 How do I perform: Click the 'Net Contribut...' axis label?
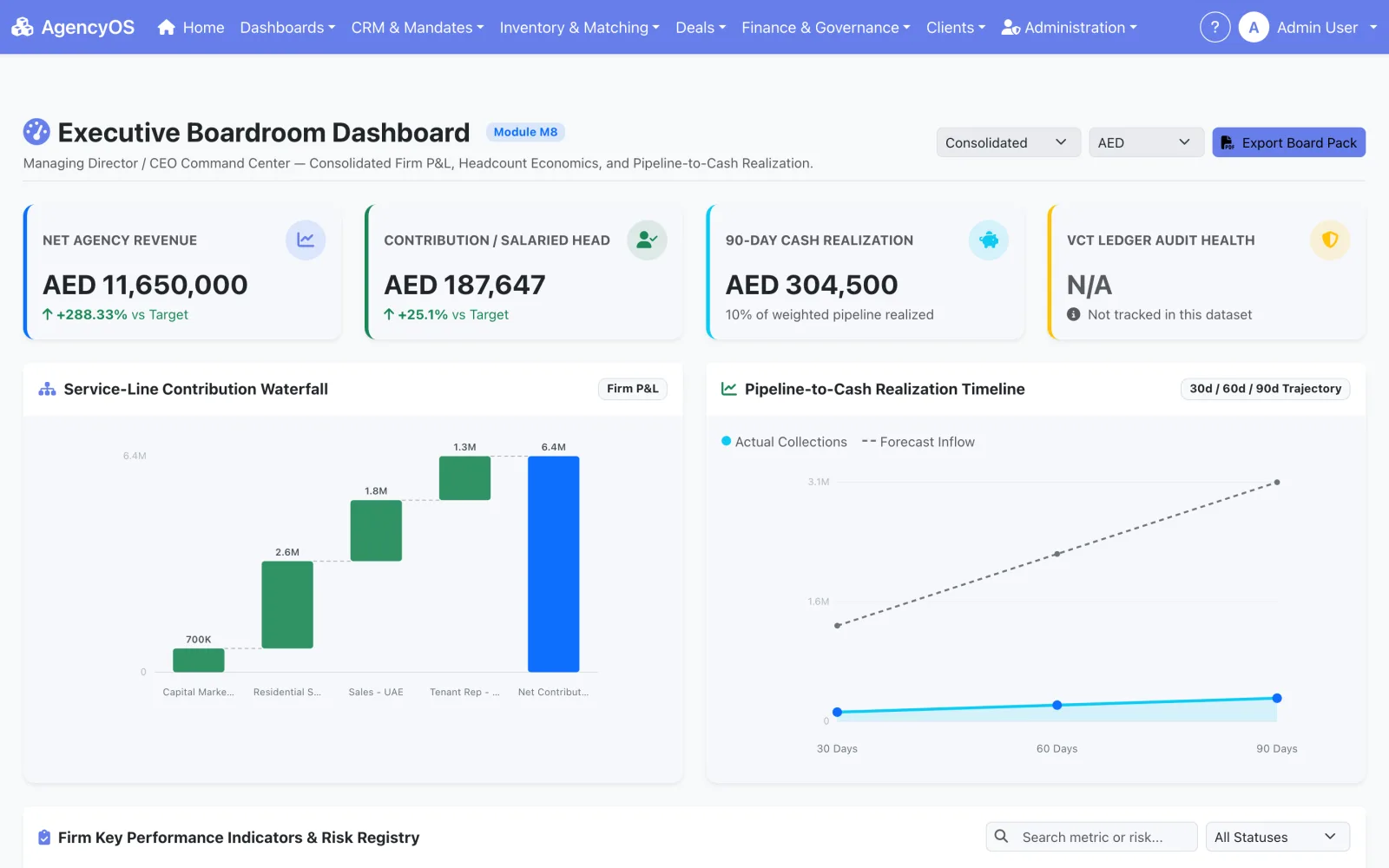tap(553, 692)
